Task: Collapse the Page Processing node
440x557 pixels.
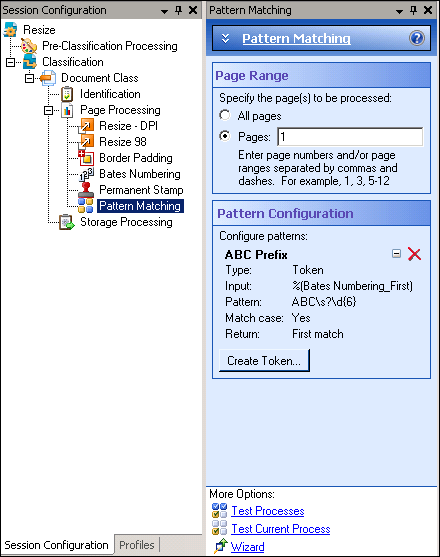Action: (x=48, y=110)
